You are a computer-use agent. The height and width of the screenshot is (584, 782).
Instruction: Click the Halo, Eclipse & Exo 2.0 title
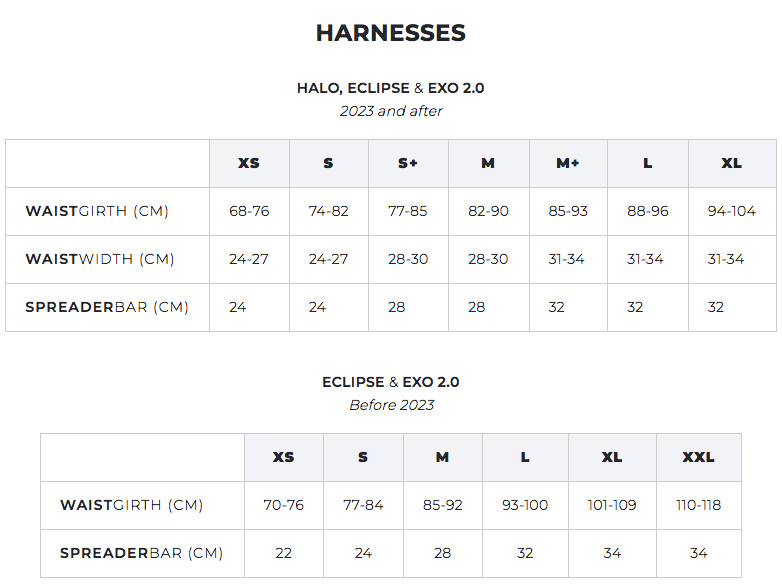click(x=391, y=88)
